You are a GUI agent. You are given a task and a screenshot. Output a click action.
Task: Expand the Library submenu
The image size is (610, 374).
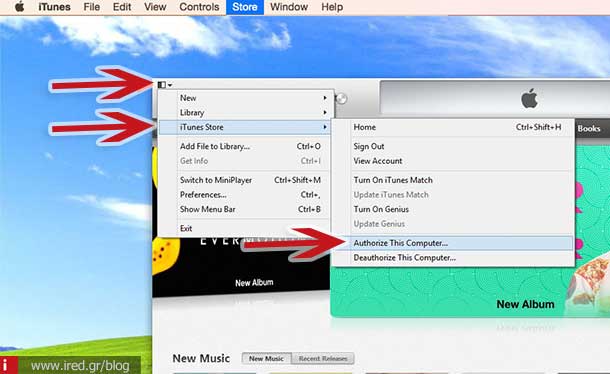[245, 112]
